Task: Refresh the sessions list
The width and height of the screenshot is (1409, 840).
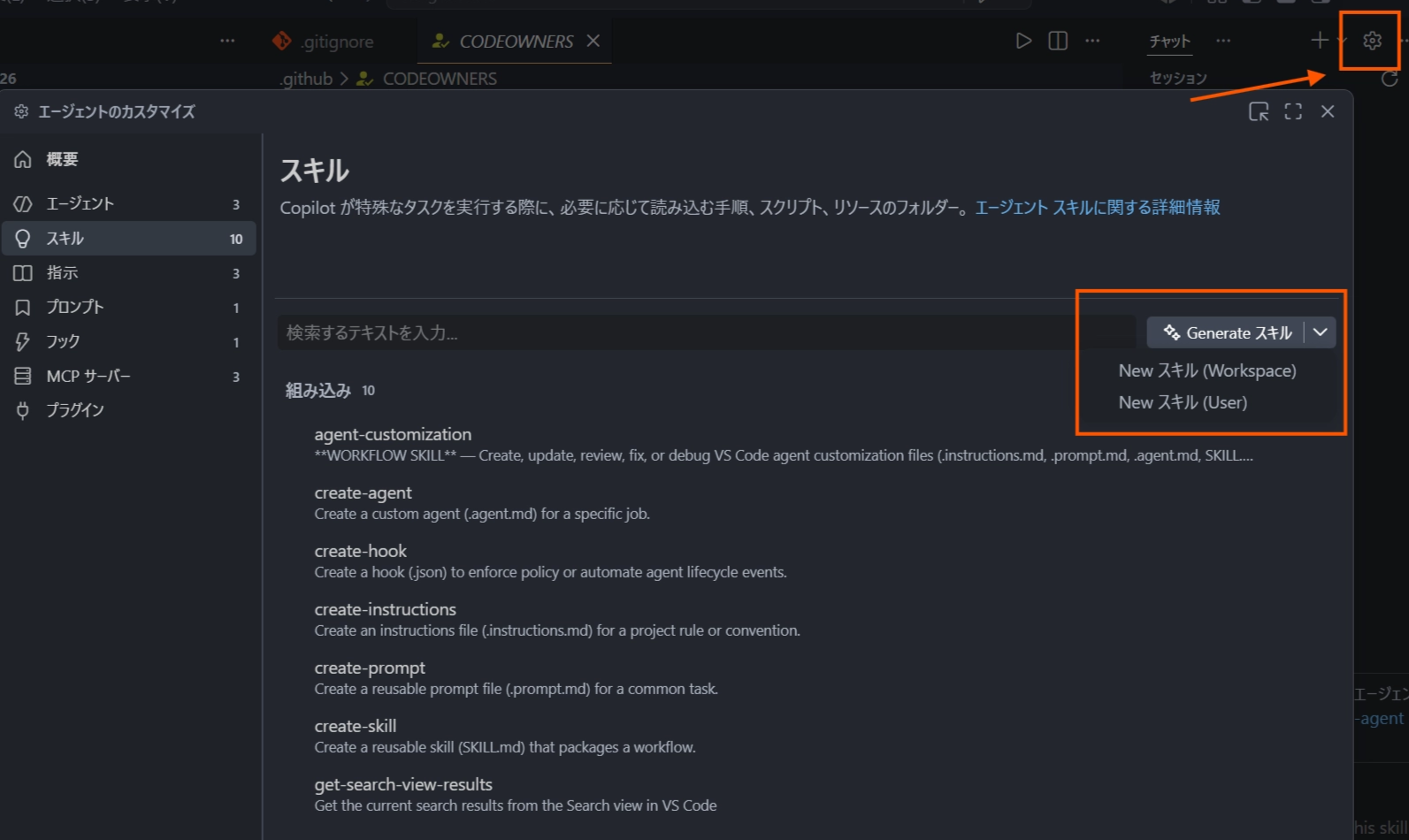Action: [1390, 79]
